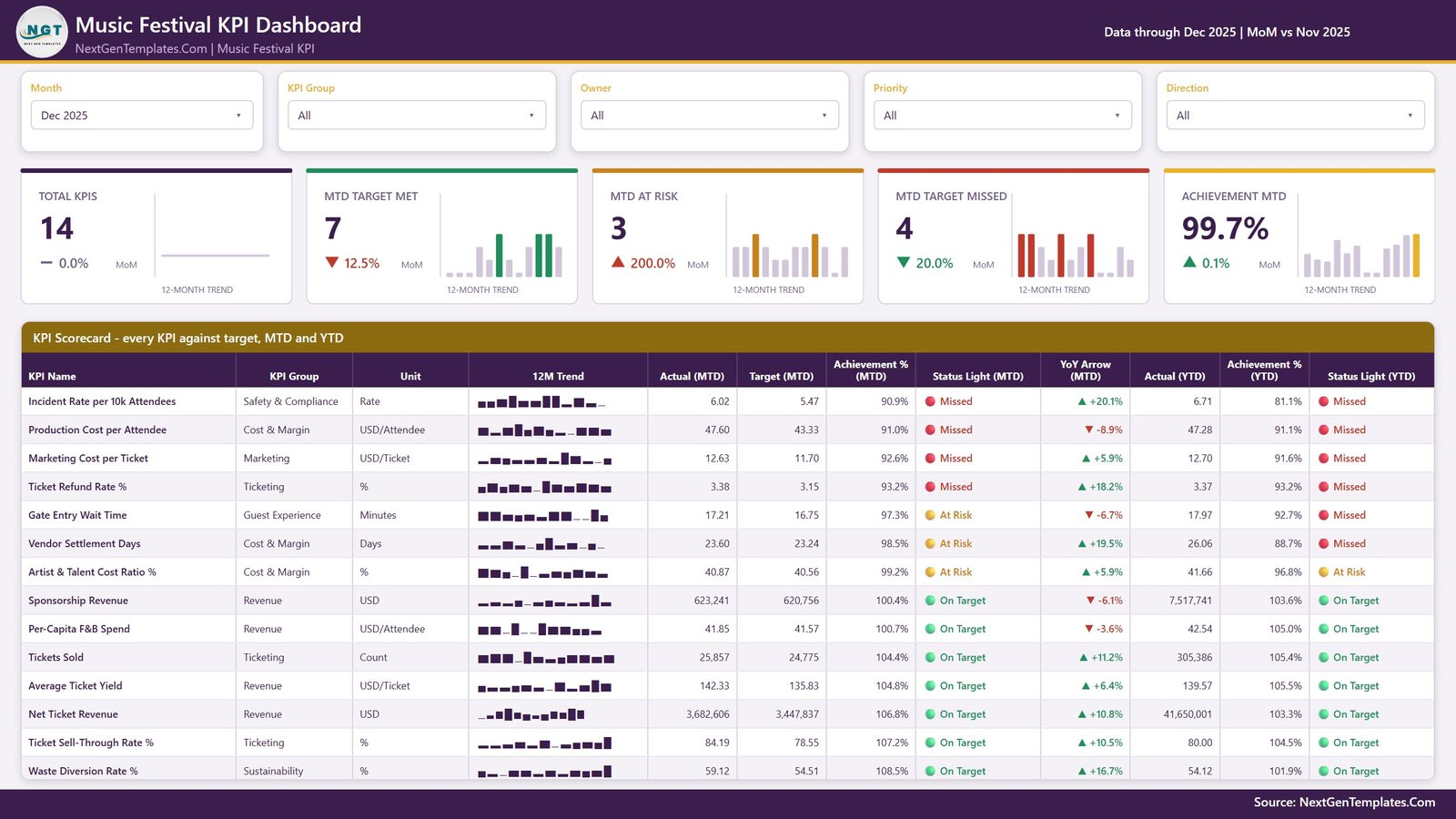Click the 'Source: NextGenTemplates.Com' footer text

click(x=1344, y=802)
